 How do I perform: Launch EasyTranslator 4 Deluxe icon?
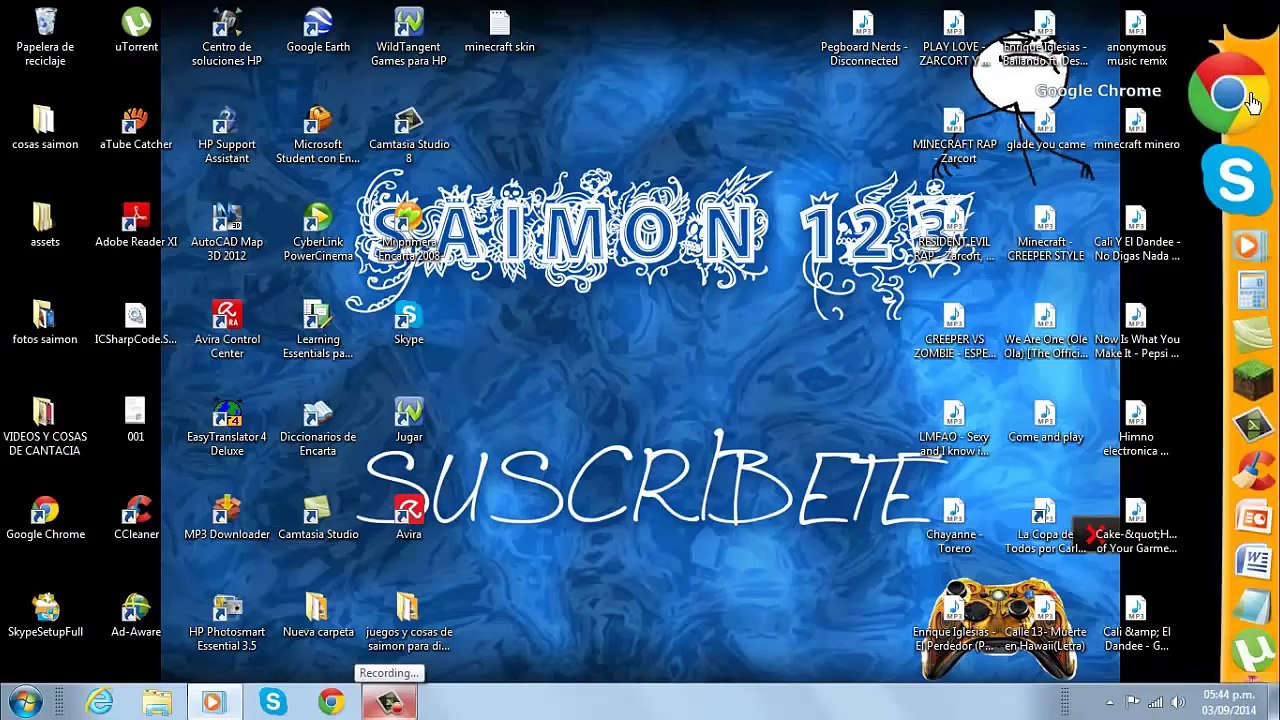pyautogui.click(x=227, y=427)
